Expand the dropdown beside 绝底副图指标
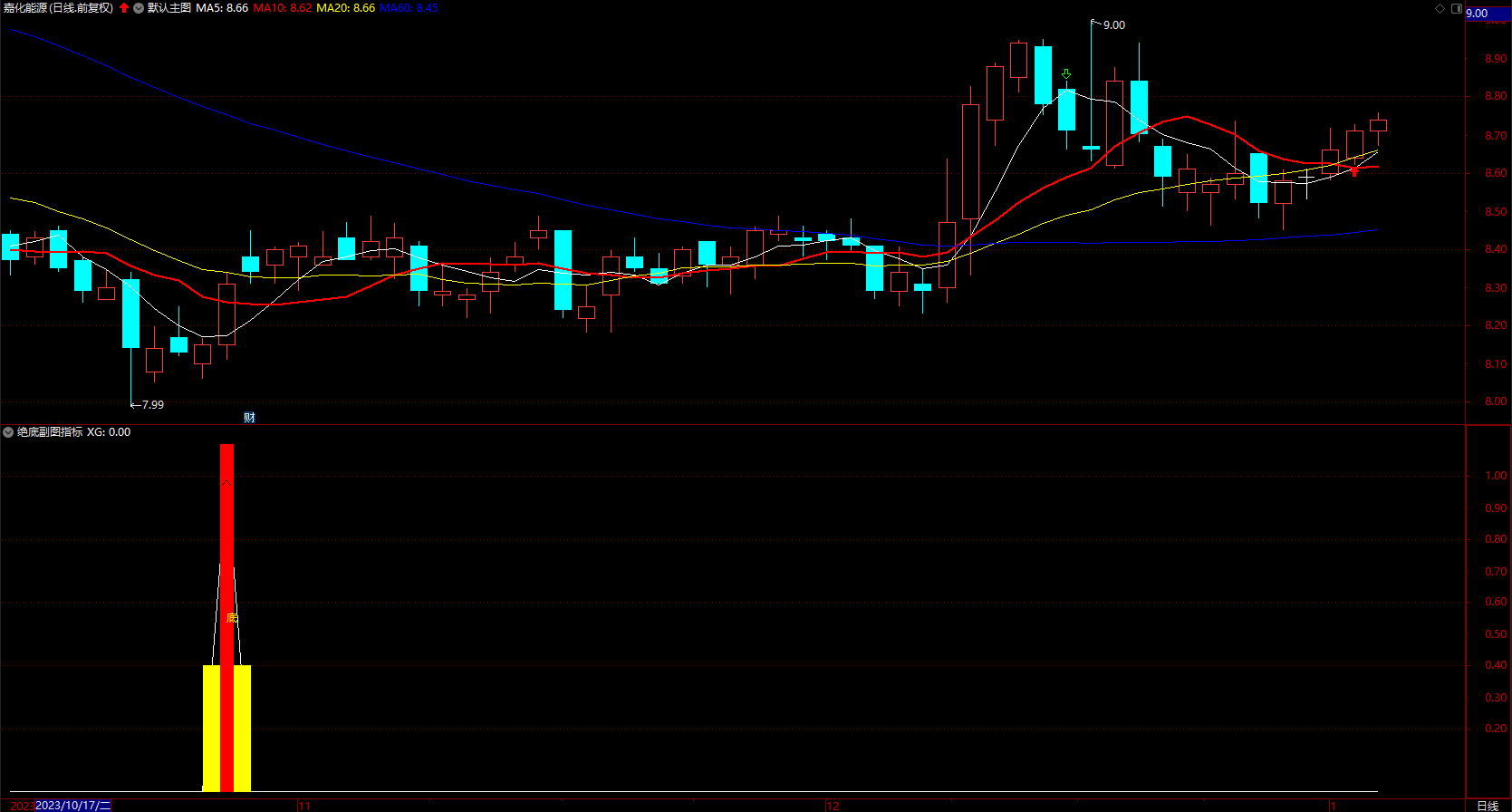Screen dimensions: 1512x812 [8, 432]
